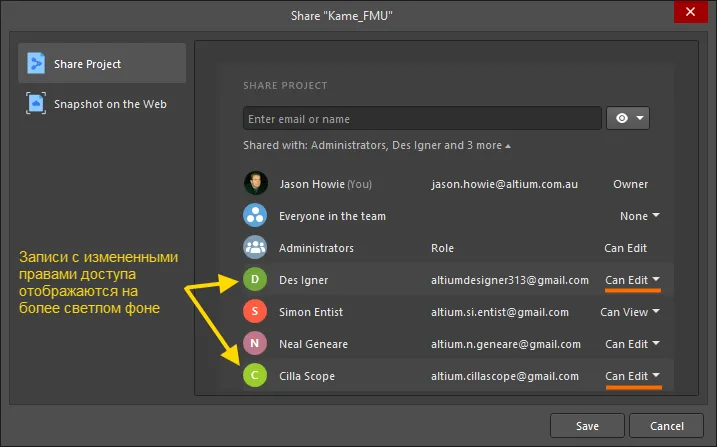The height and width of the screenshot is (447, 717).
Task: Click the name Simon Entist
Action: point(311,312)
